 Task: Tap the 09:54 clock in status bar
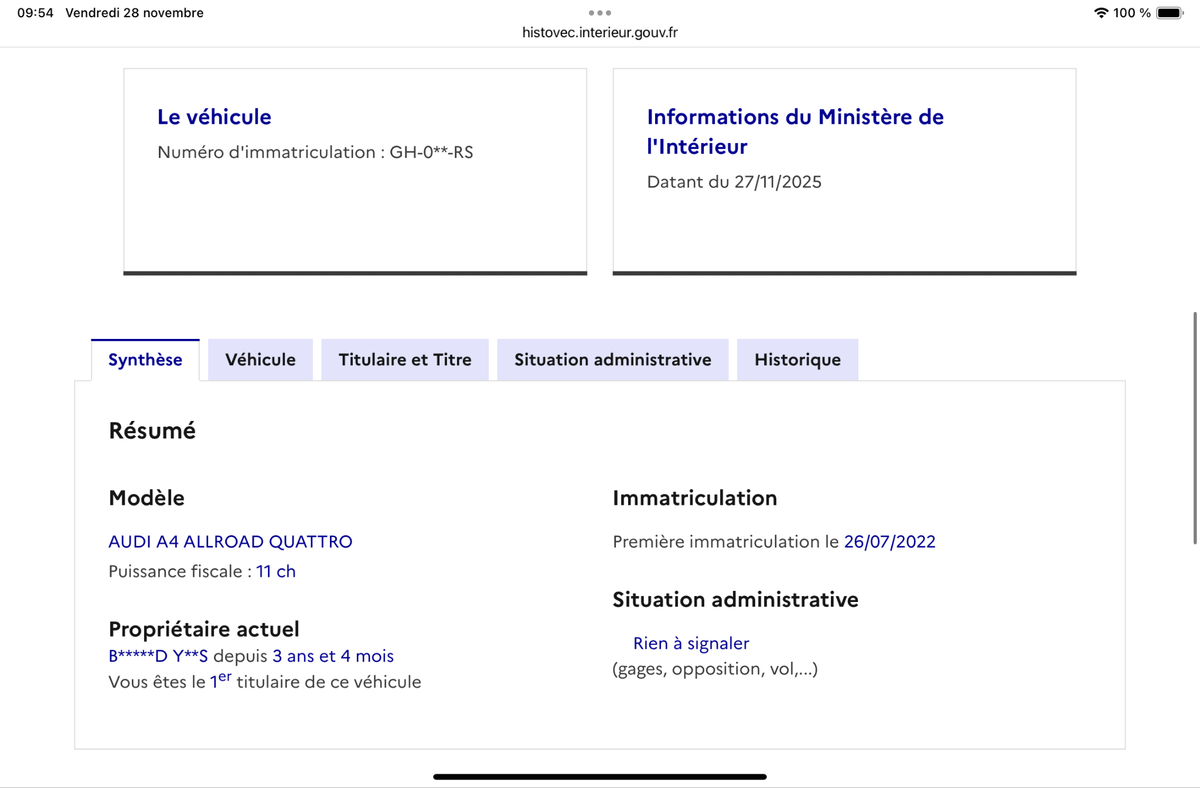35,13
